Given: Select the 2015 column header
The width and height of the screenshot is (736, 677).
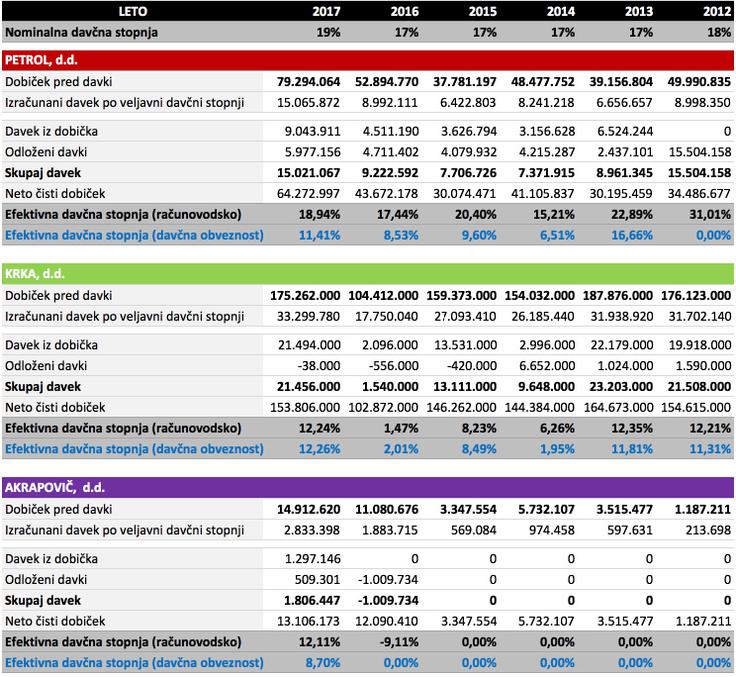Looking at the screenshot, I should click(x=483, y=11).
